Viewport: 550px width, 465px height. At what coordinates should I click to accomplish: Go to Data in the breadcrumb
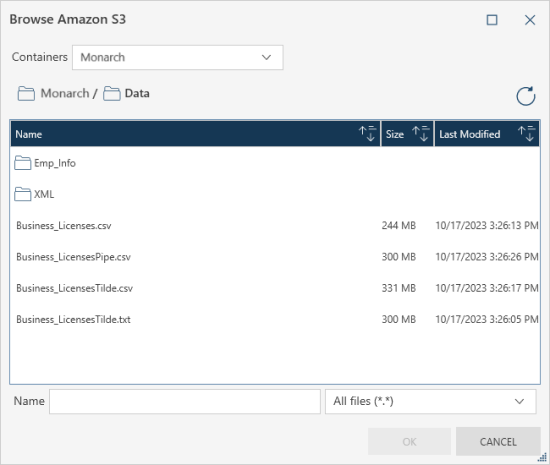pos(137,93)
